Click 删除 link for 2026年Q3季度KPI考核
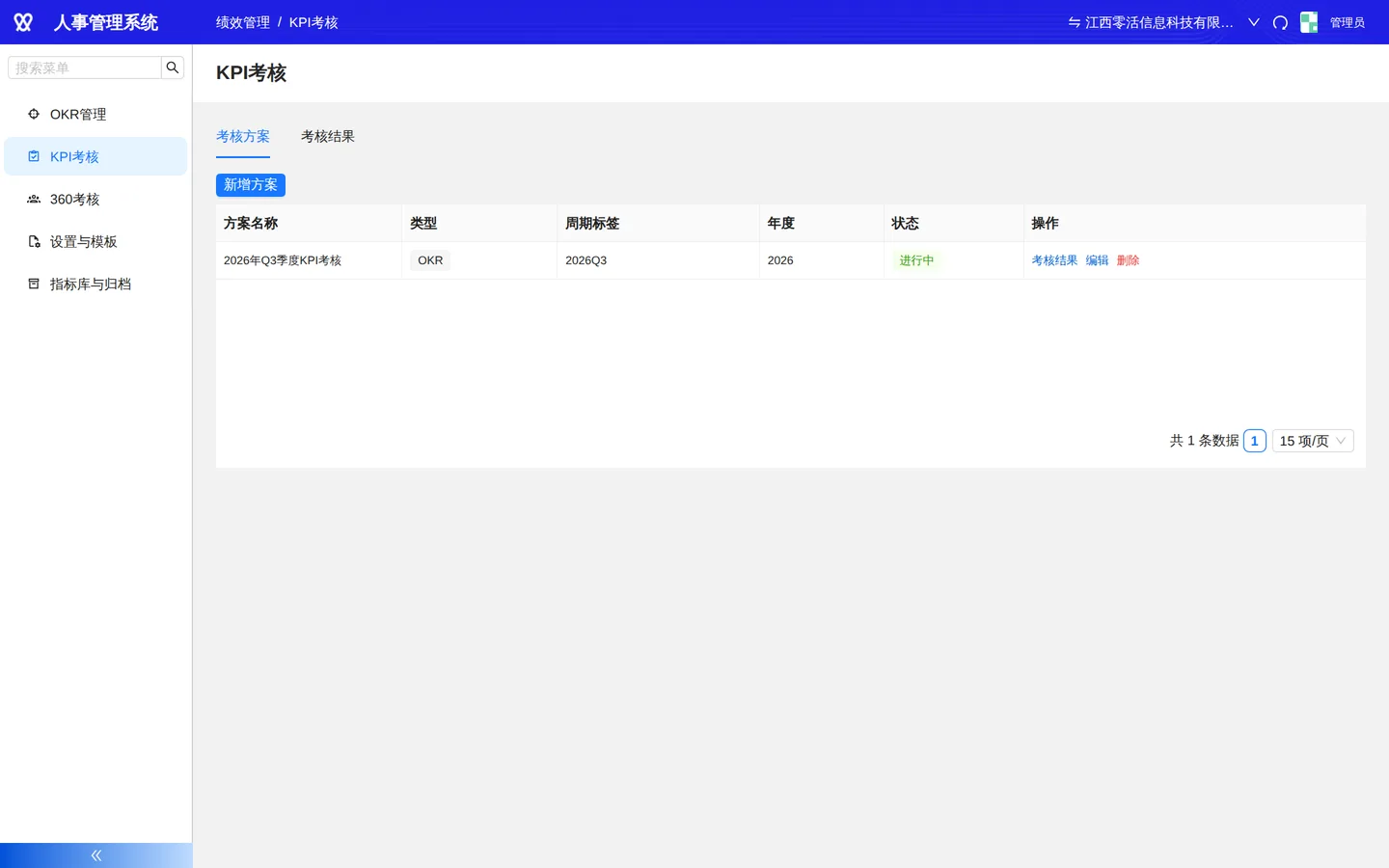 click(x=1128, y=260)
